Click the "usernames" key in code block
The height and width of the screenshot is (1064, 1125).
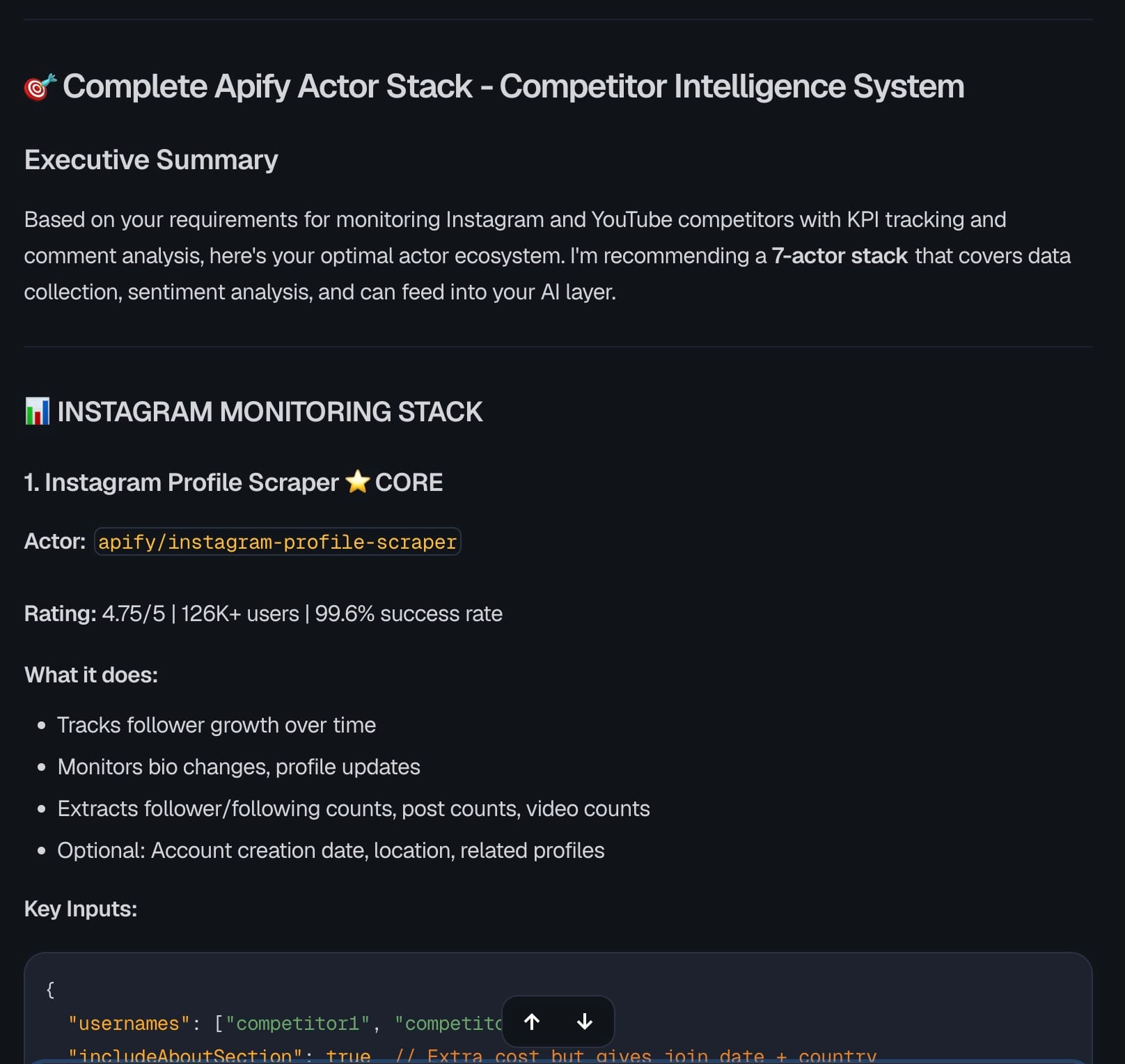pyautogui.click(x=129, y=1024)
